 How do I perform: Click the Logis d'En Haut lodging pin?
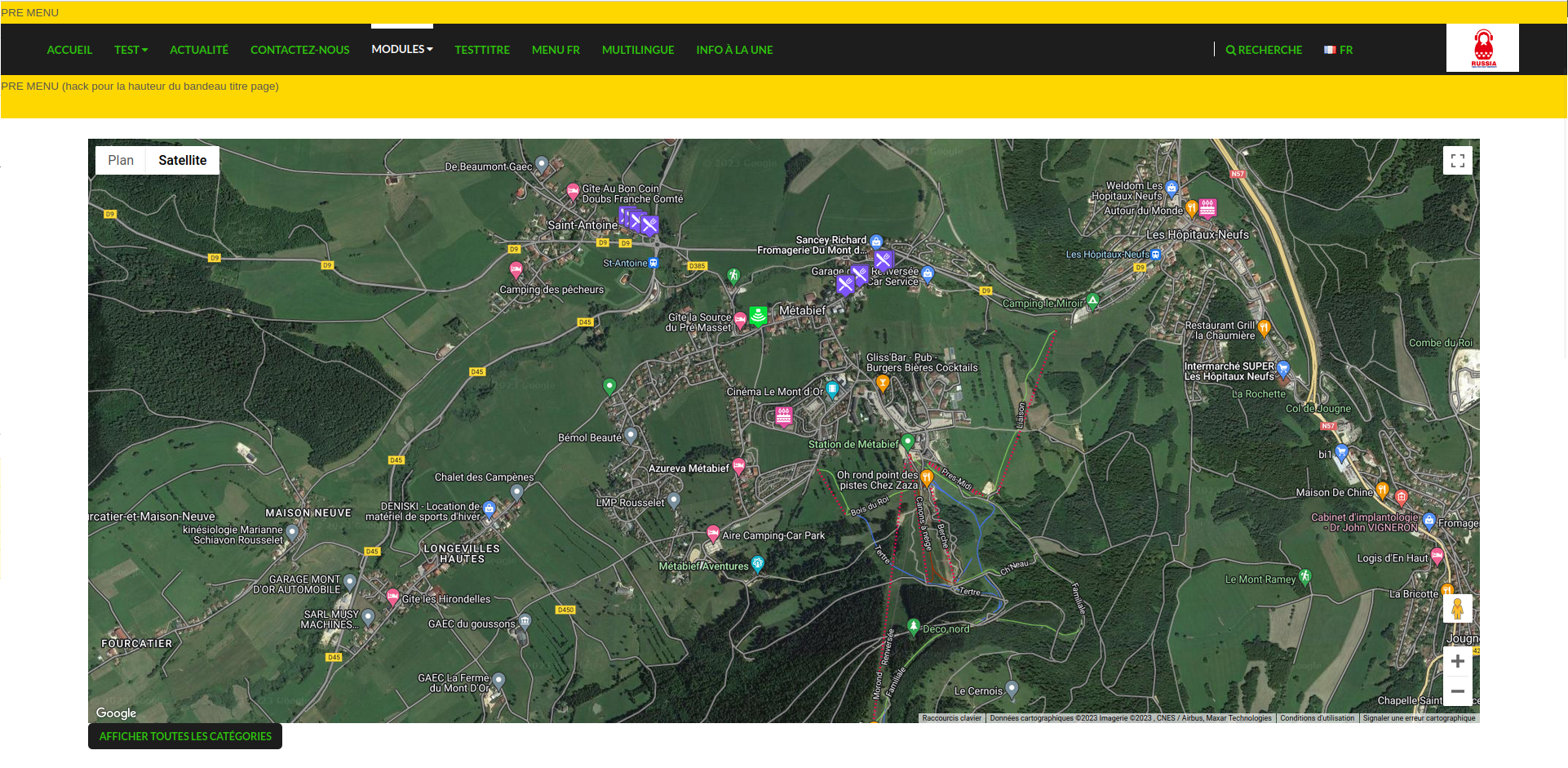(1437, 556)
